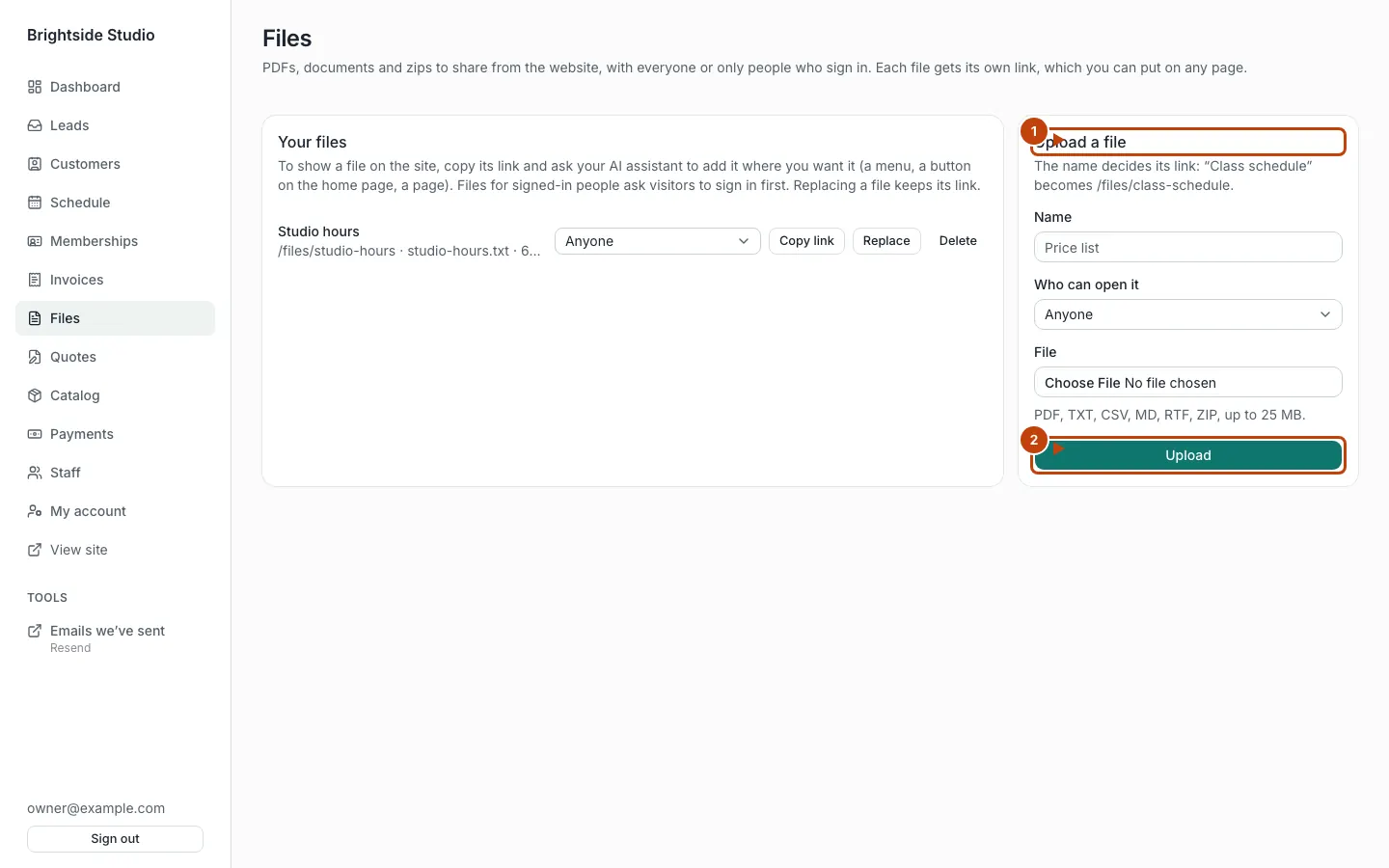Sign out of the account
1389x868 pixels.
click(116, 839)
